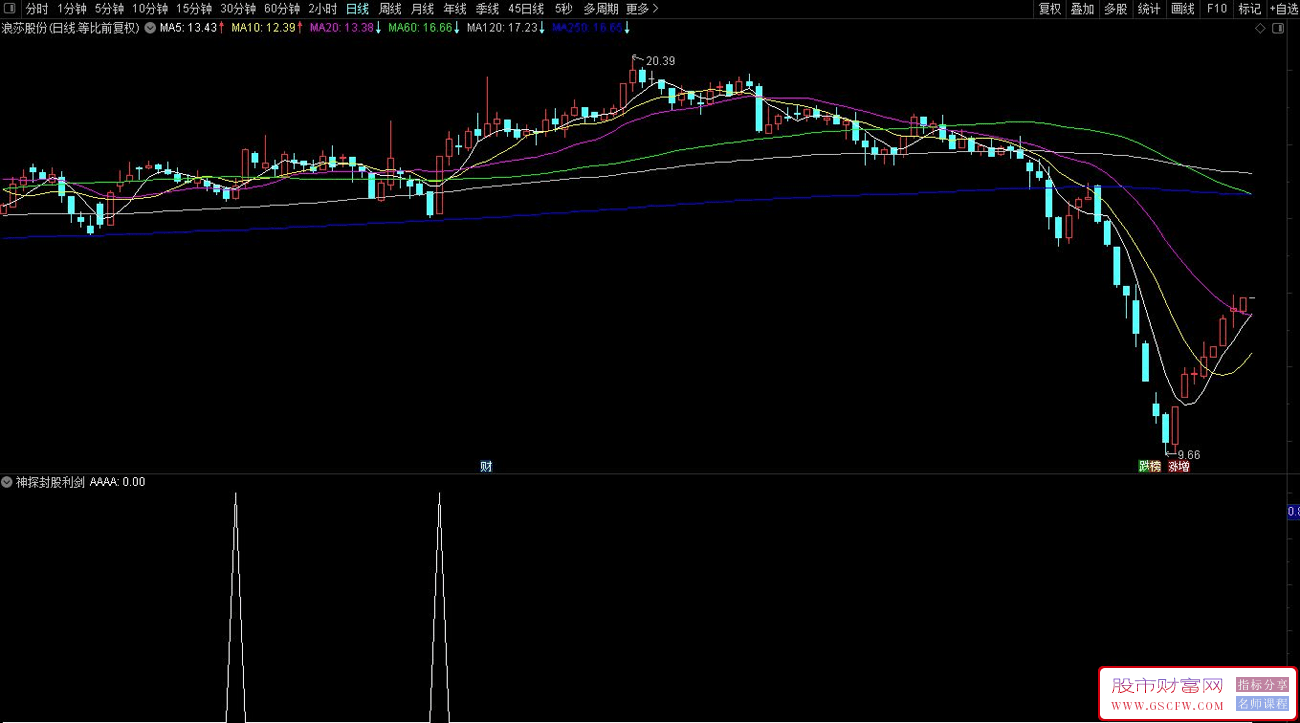Switch to the 分时 intraday view
The height and width of the screenshot is (723, 1300).
pos(37,9)
